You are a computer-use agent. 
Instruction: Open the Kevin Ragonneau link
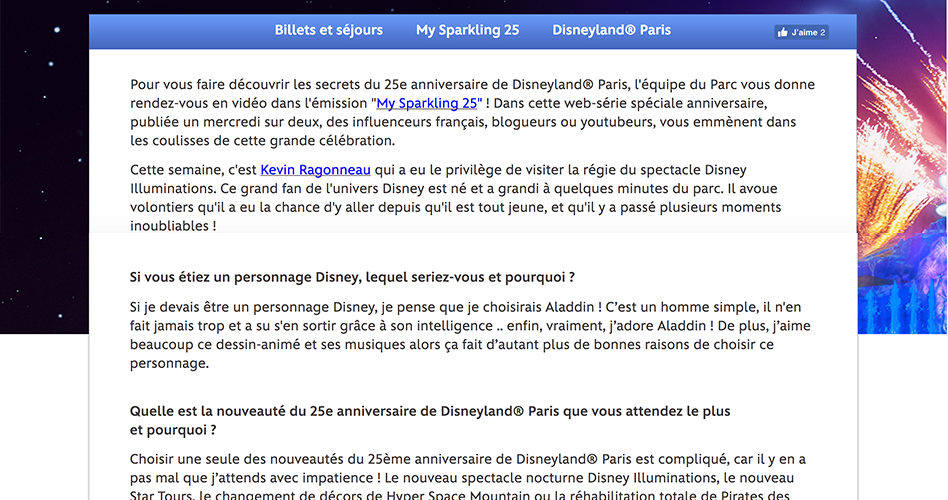tap(315, 170)
